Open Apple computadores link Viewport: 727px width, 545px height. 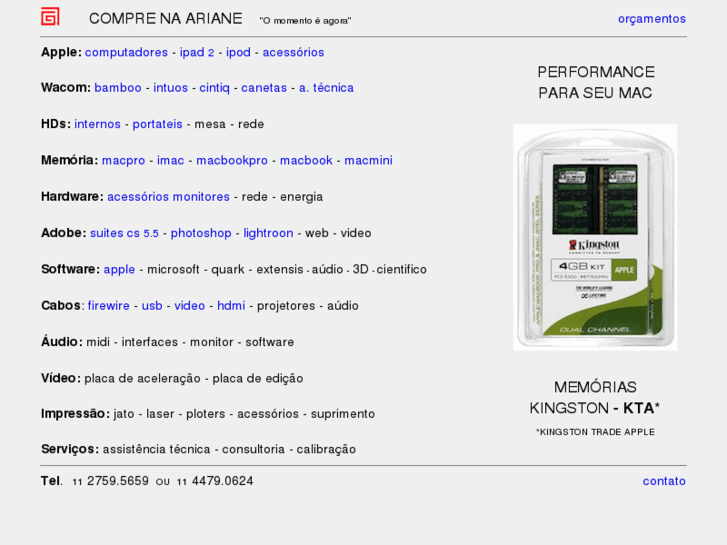coord(126,52)
